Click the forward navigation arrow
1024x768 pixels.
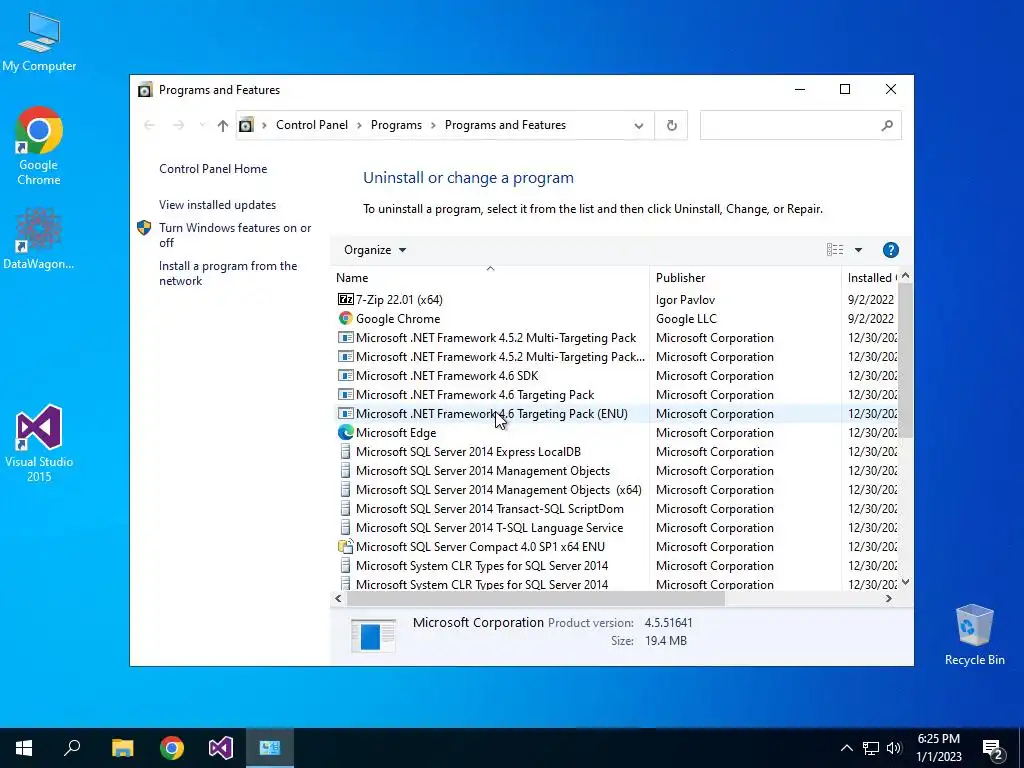(x=178, y=125)
